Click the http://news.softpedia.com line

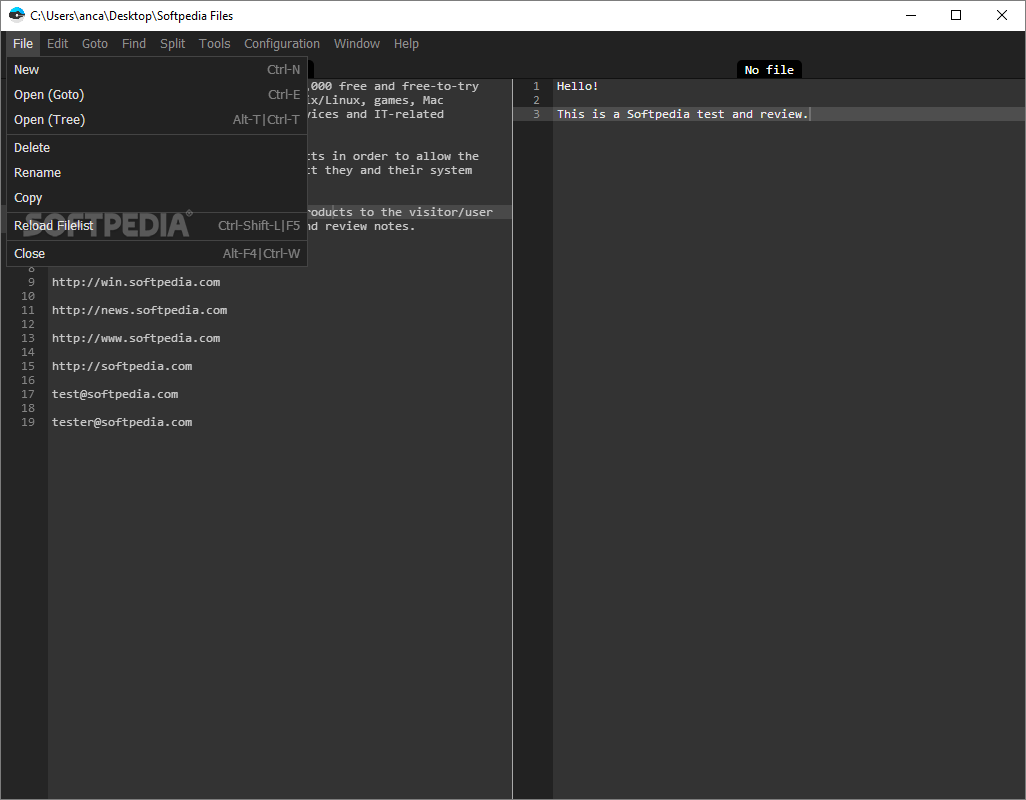click(139, 310)
